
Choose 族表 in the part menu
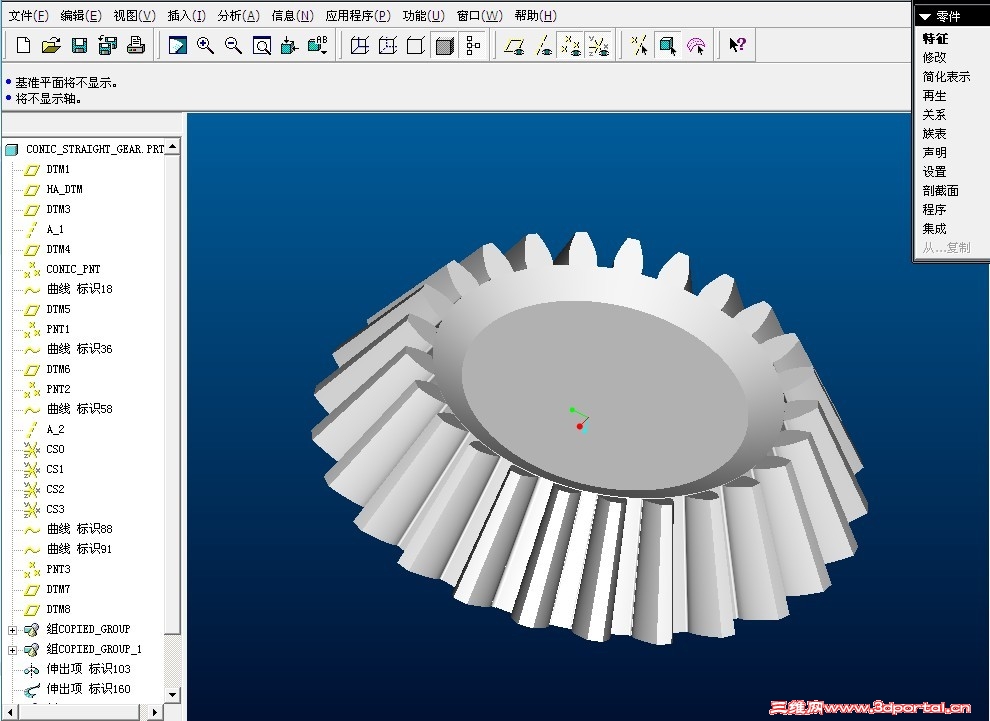pos(934,133)
